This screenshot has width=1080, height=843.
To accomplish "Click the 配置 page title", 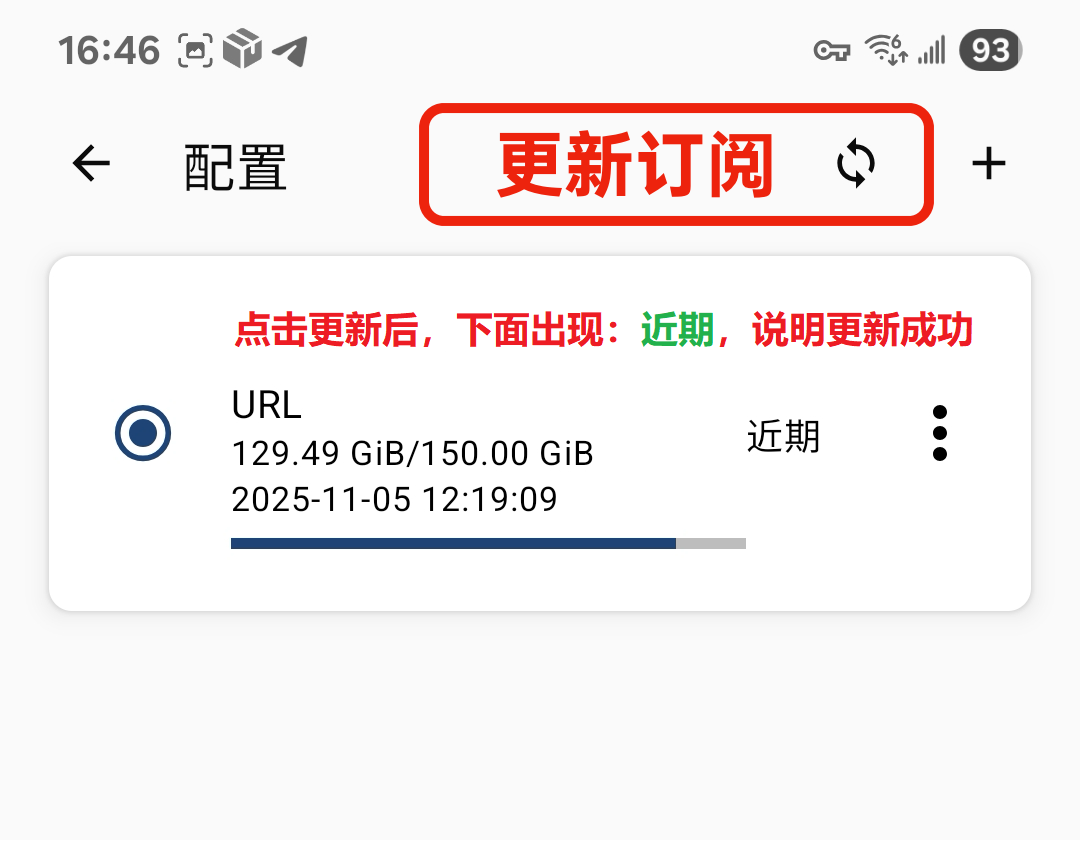I will pos(235,167).
